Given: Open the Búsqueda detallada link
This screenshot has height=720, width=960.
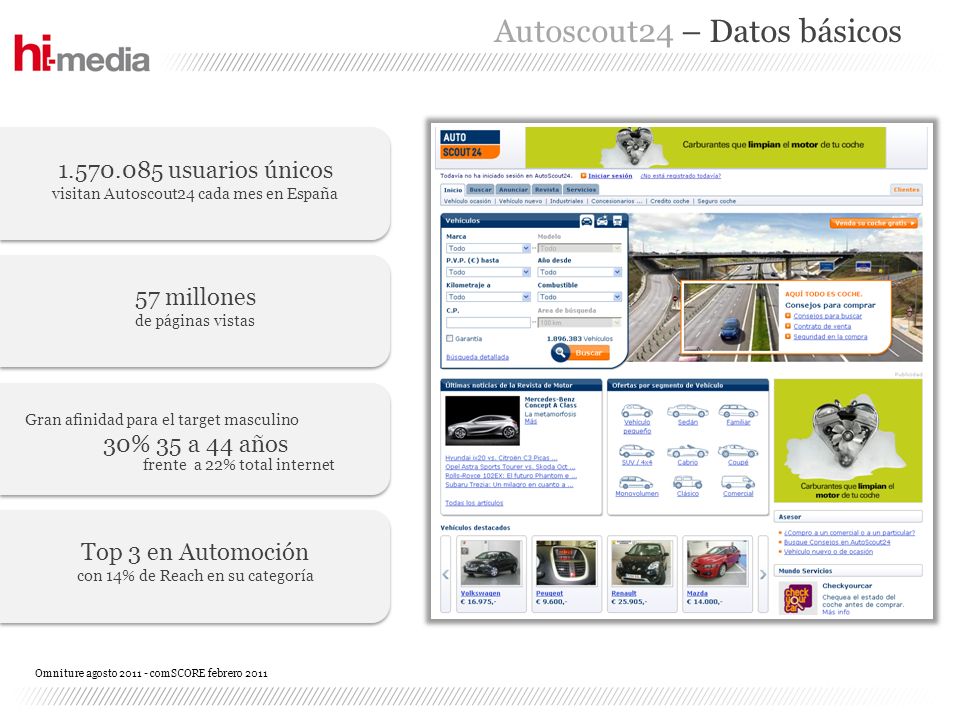Looking at the screenshot, I should click(x=477, y=357).
